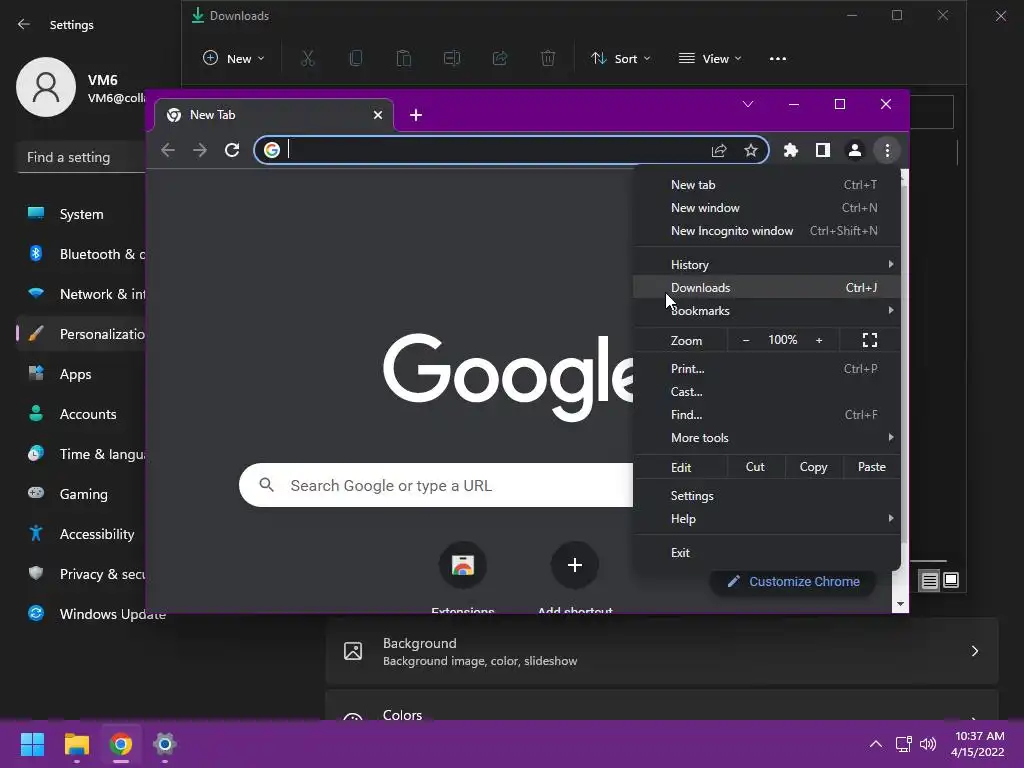
Task: Open Sort dropdown in Downloads window
Action: point(620,59)
